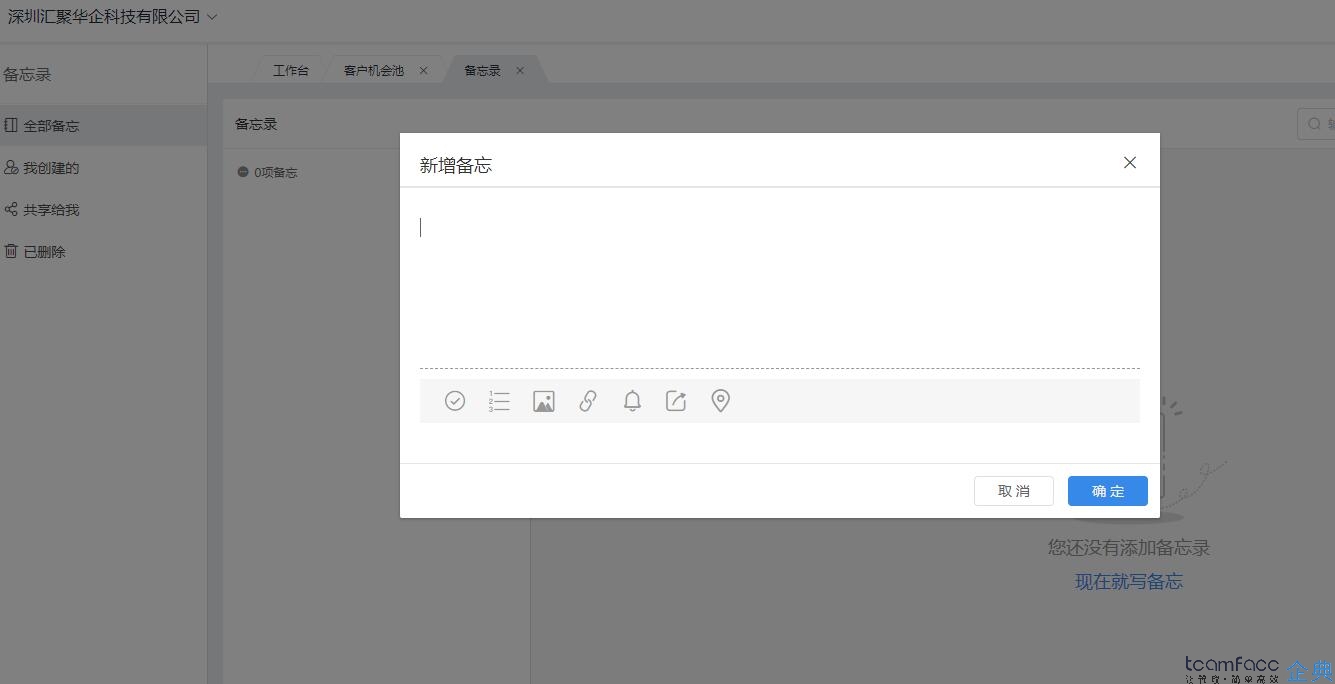Click the 现在就写备忘 link
Image resolution: width=1335 pixels, height=684 pixels.
[x=1129, y=581]
